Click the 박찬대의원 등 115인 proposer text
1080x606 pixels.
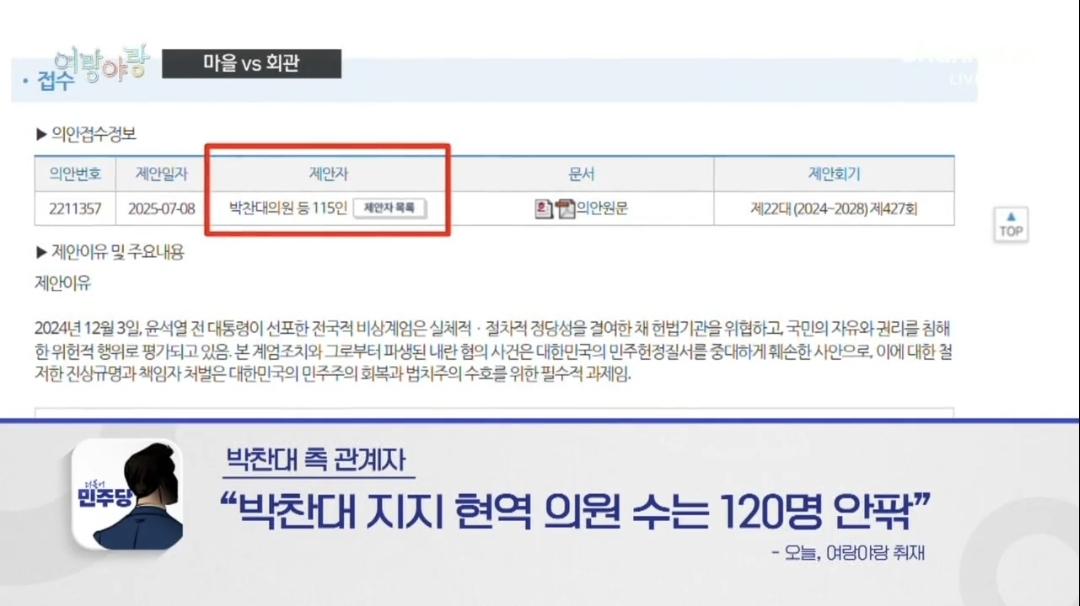(x=287, y=209)
